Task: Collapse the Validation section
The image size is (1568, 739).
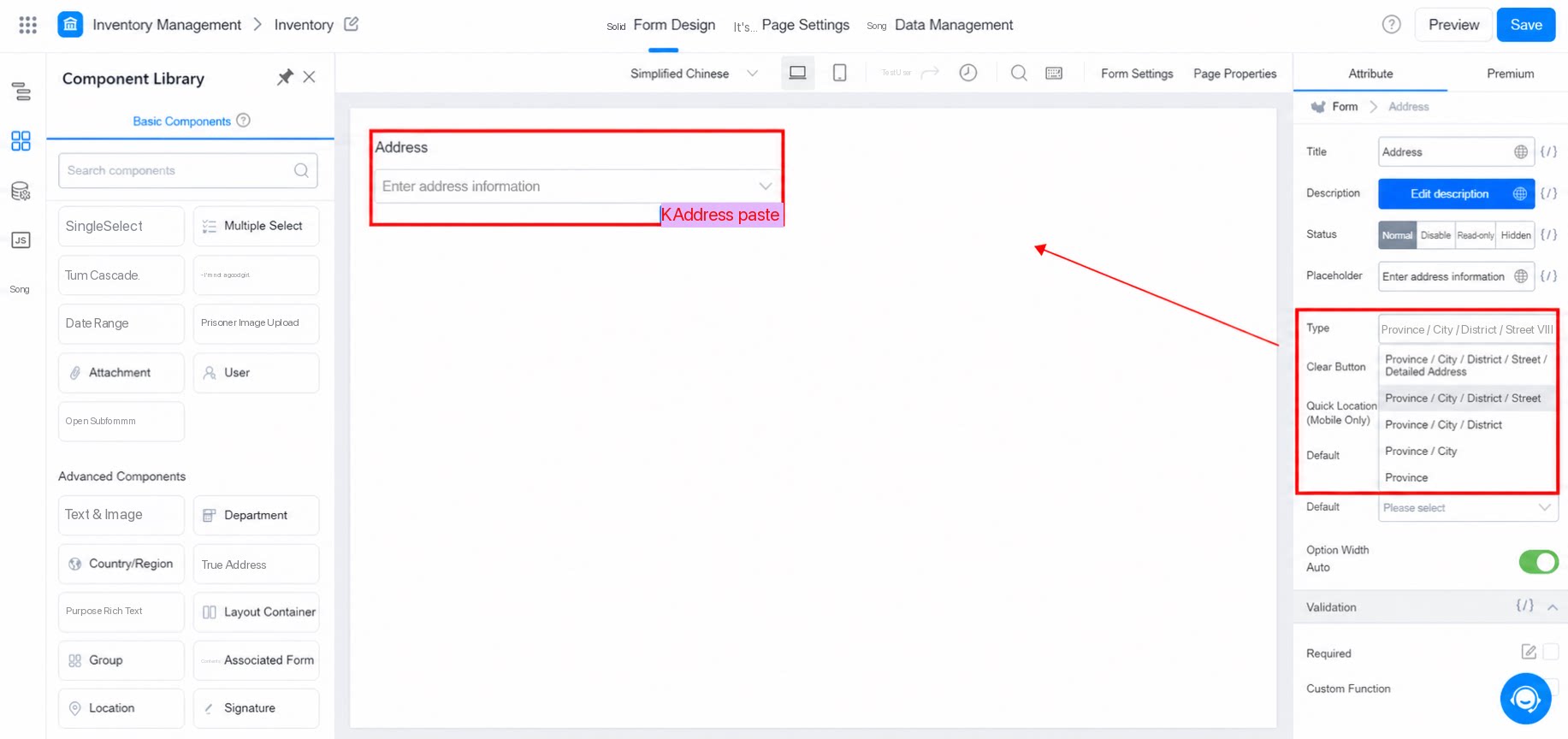Action: point(1552,607)
